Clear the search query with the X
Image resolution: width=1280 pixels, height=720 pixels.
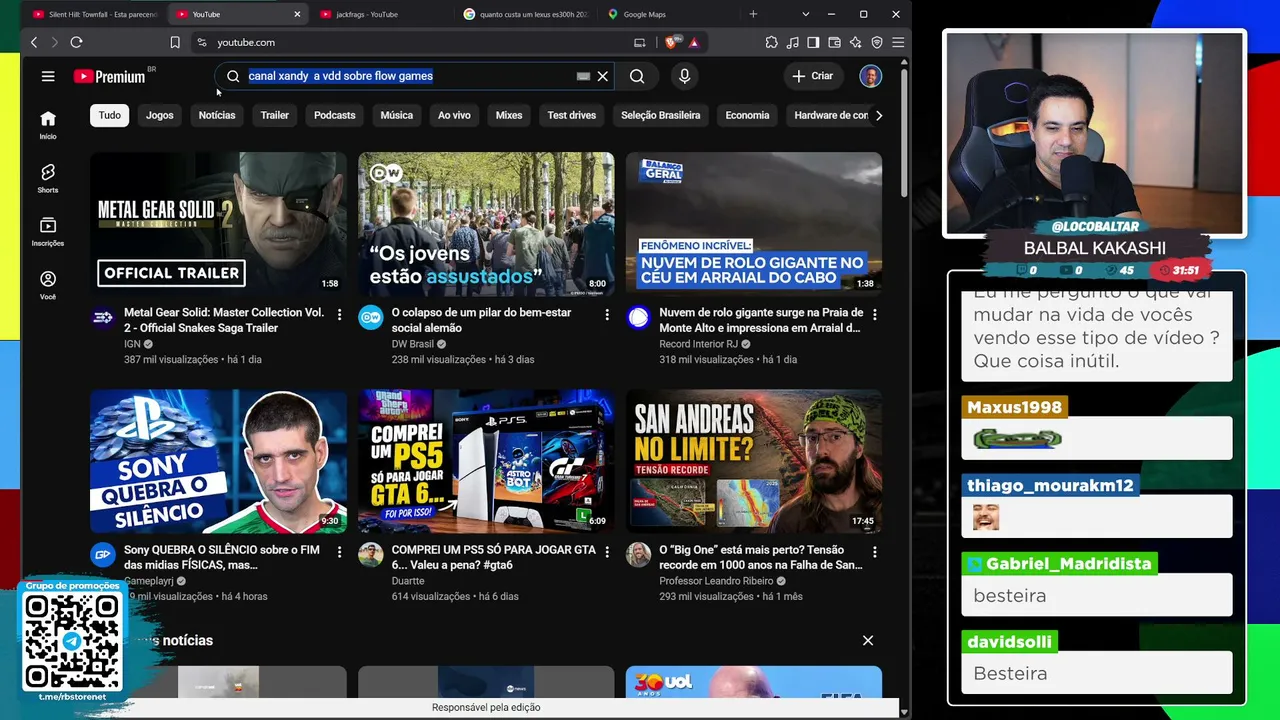tap(603, 76)
